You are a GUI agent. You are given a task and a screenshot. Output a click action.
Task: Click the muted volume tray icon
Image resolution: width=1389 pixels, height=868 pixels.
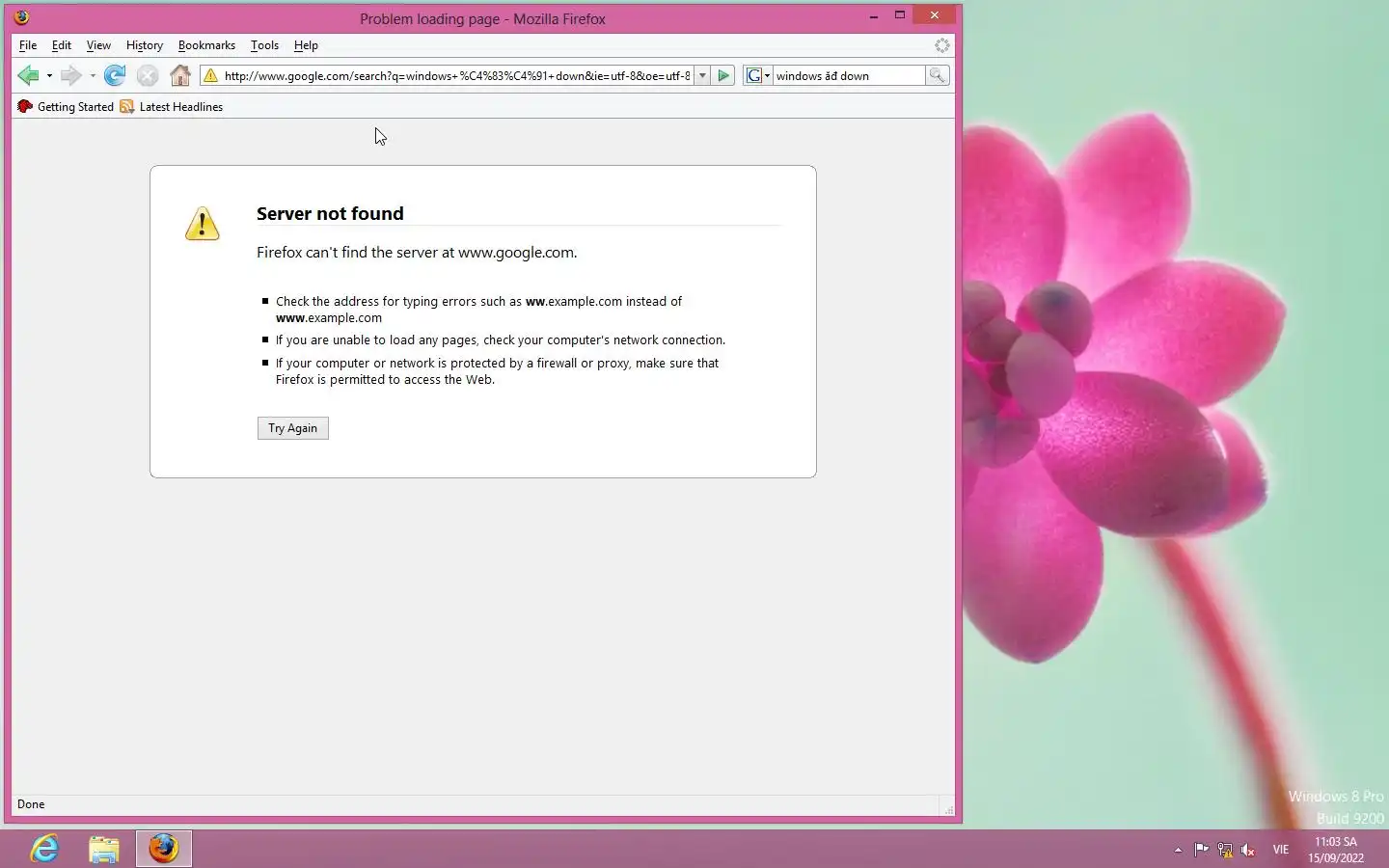click(1248, 850)
